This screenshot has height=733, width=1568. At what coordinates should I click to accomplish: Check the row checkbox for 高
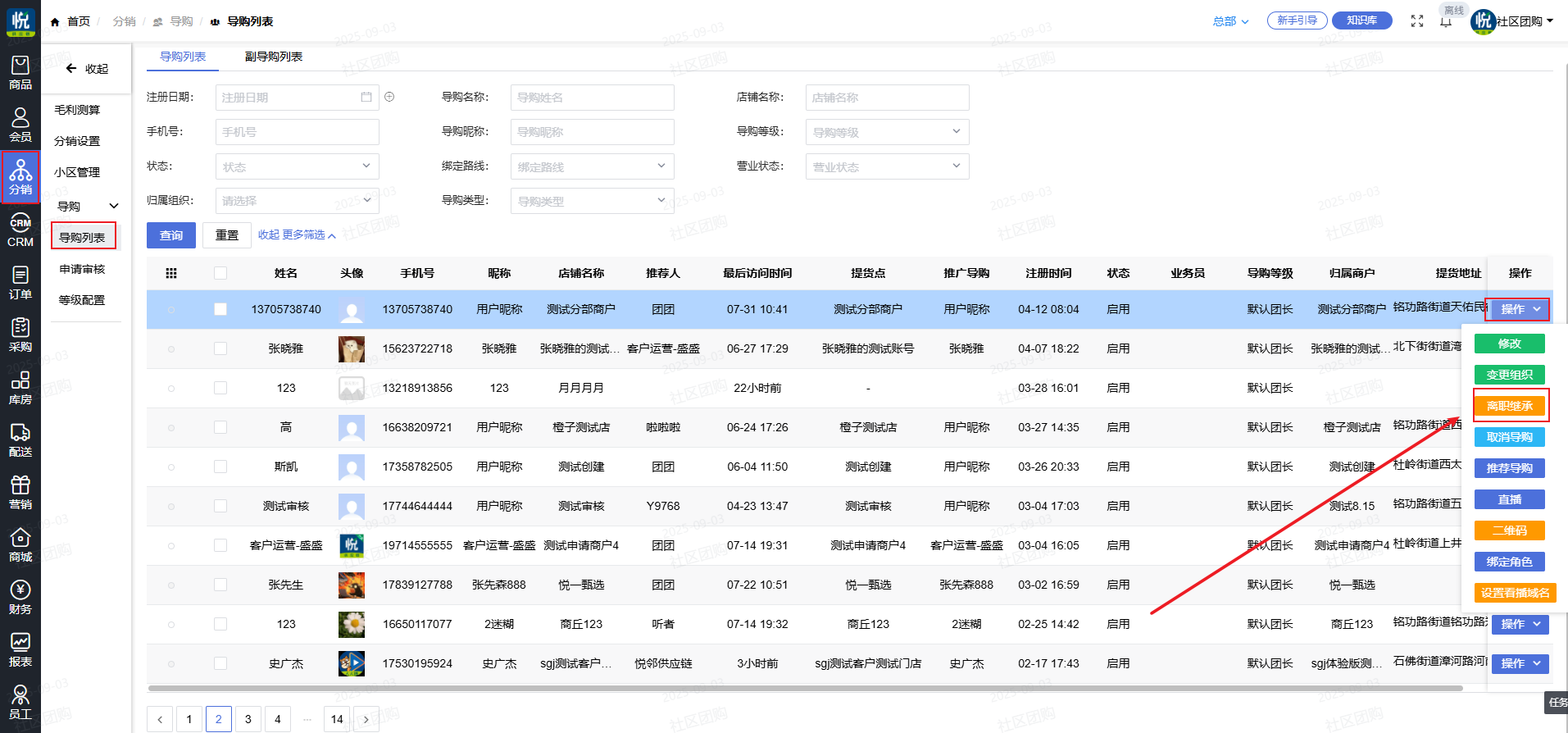pos(220,427)
